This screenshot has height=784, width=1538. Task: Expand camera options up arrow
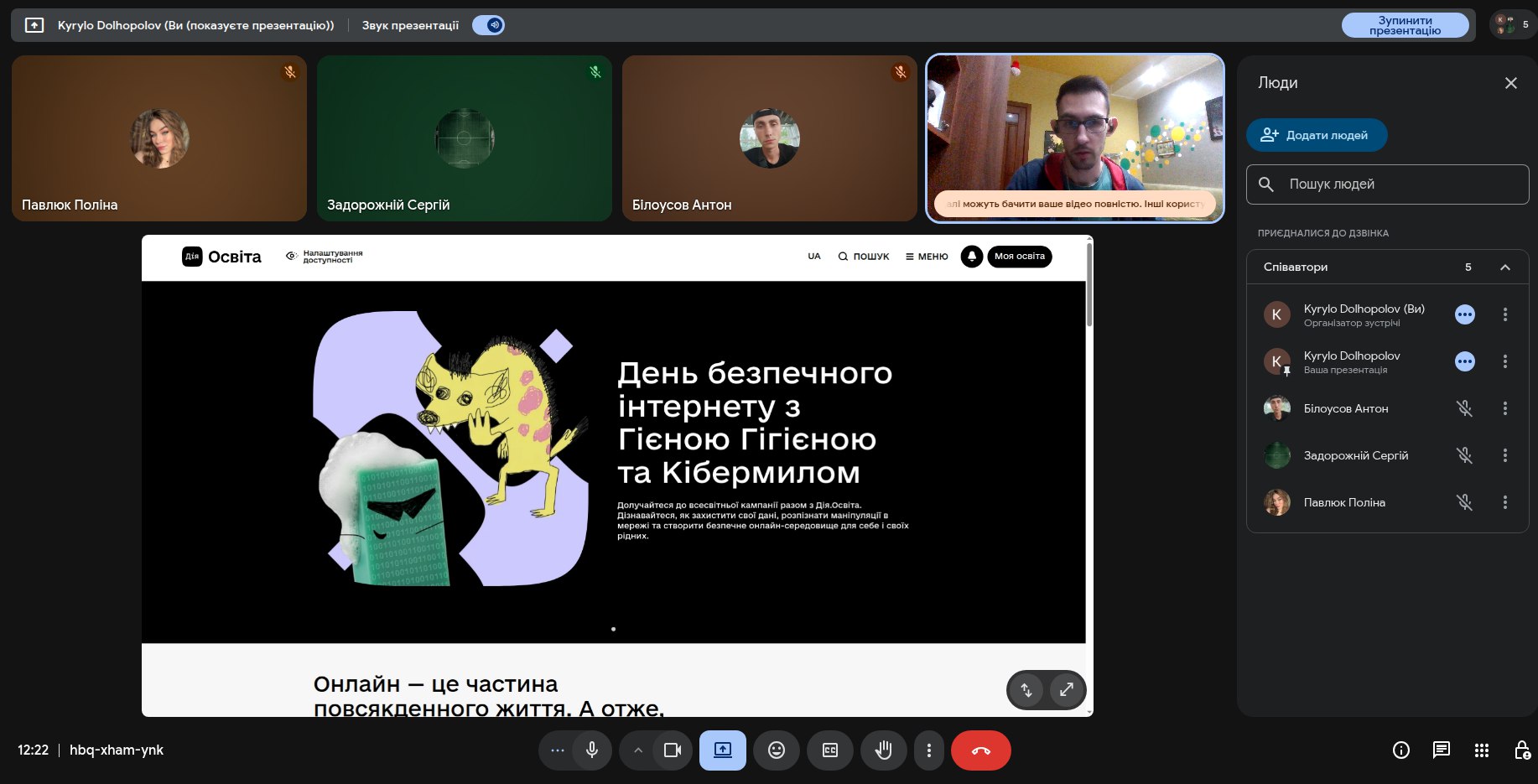(638, 750)
